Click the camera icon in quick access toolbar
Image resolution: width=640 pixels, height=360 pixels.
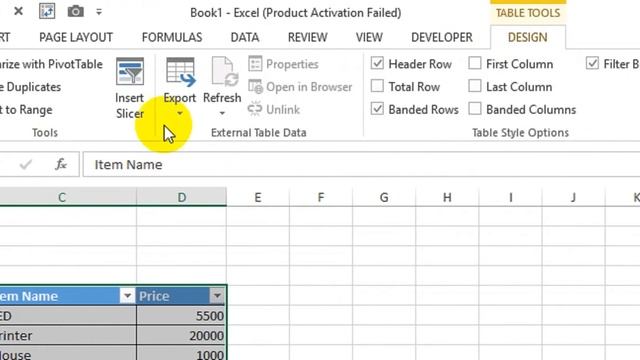pos(76,11)
